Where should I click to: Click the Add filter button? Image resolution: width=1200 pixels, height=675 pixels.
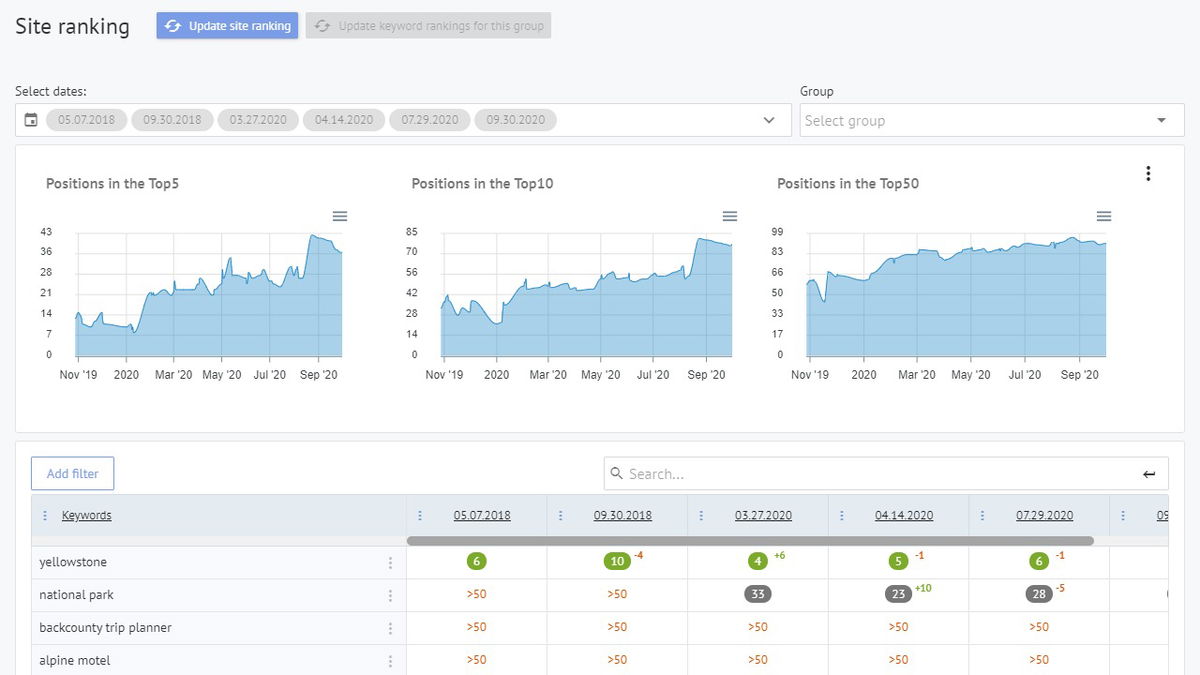(x=72, y=473)
